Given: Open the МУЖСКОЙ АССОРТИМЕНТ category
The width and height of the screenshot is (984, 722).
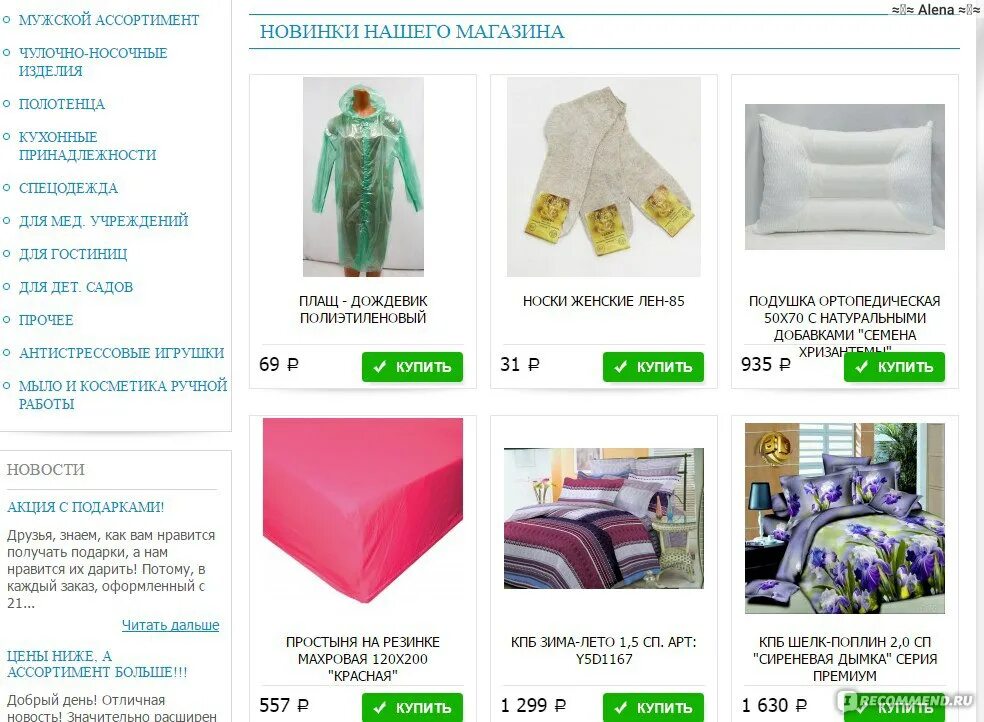Looking at the screenshot, I should pyautogui.click(x=109, y=20).
